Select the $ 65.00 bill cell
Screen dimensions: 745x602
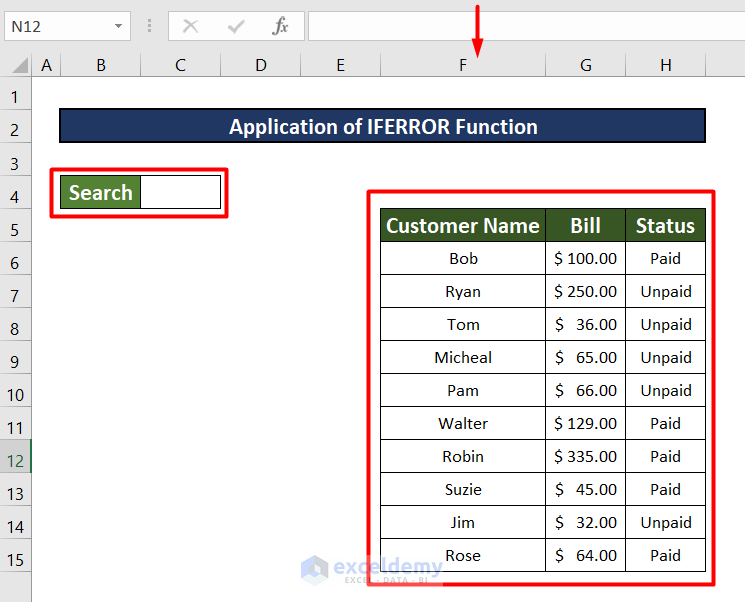click(585, 357)
